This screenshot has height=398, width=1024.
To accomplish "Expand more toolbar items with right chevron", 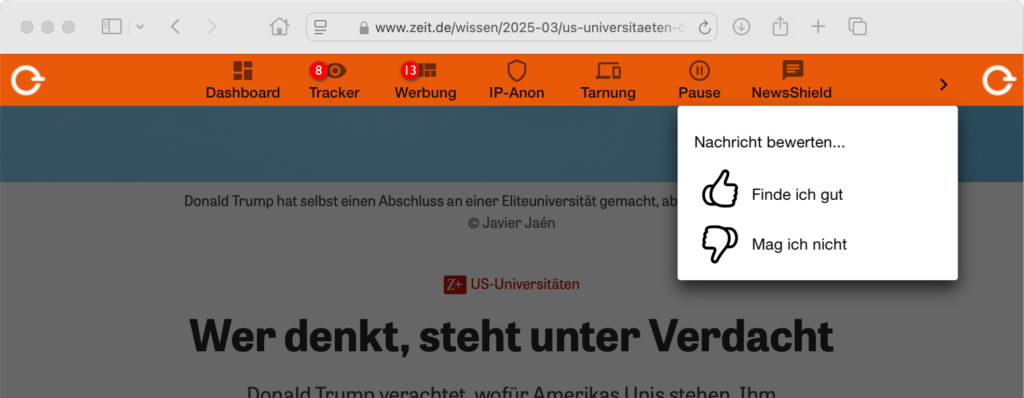I will click(x=943, y=84).
